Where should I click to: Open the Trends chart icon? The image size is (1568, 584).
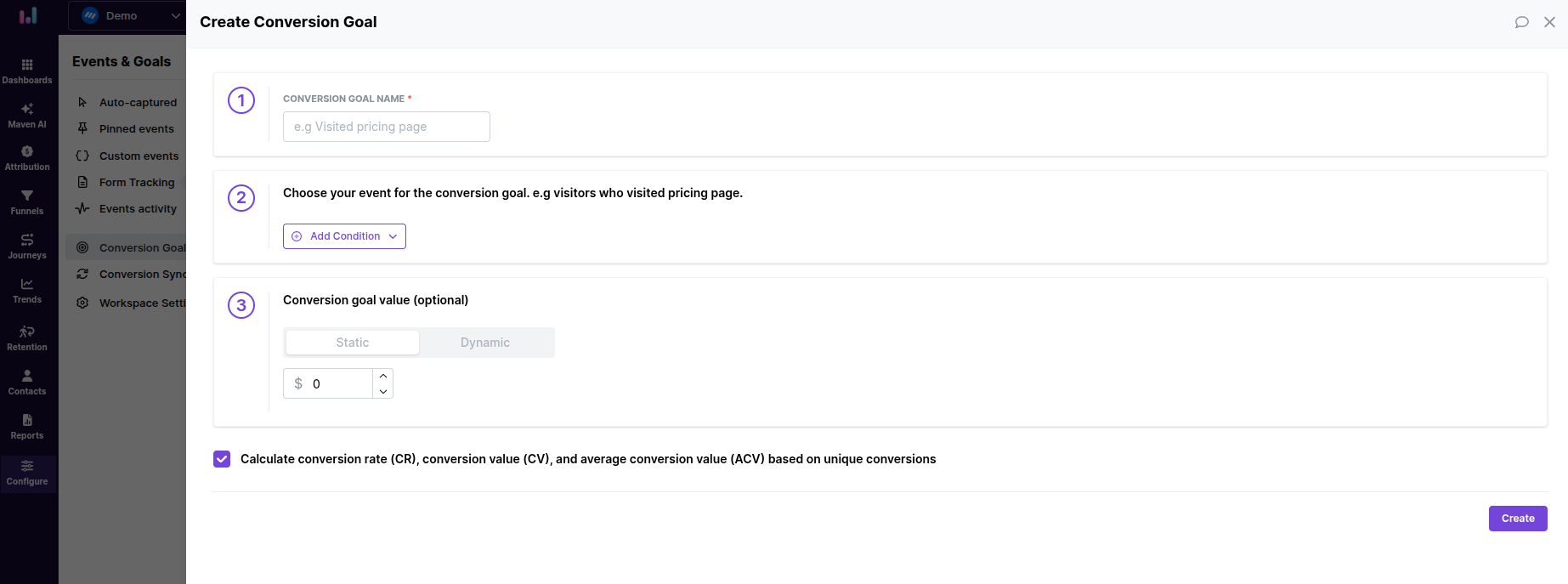27,290
